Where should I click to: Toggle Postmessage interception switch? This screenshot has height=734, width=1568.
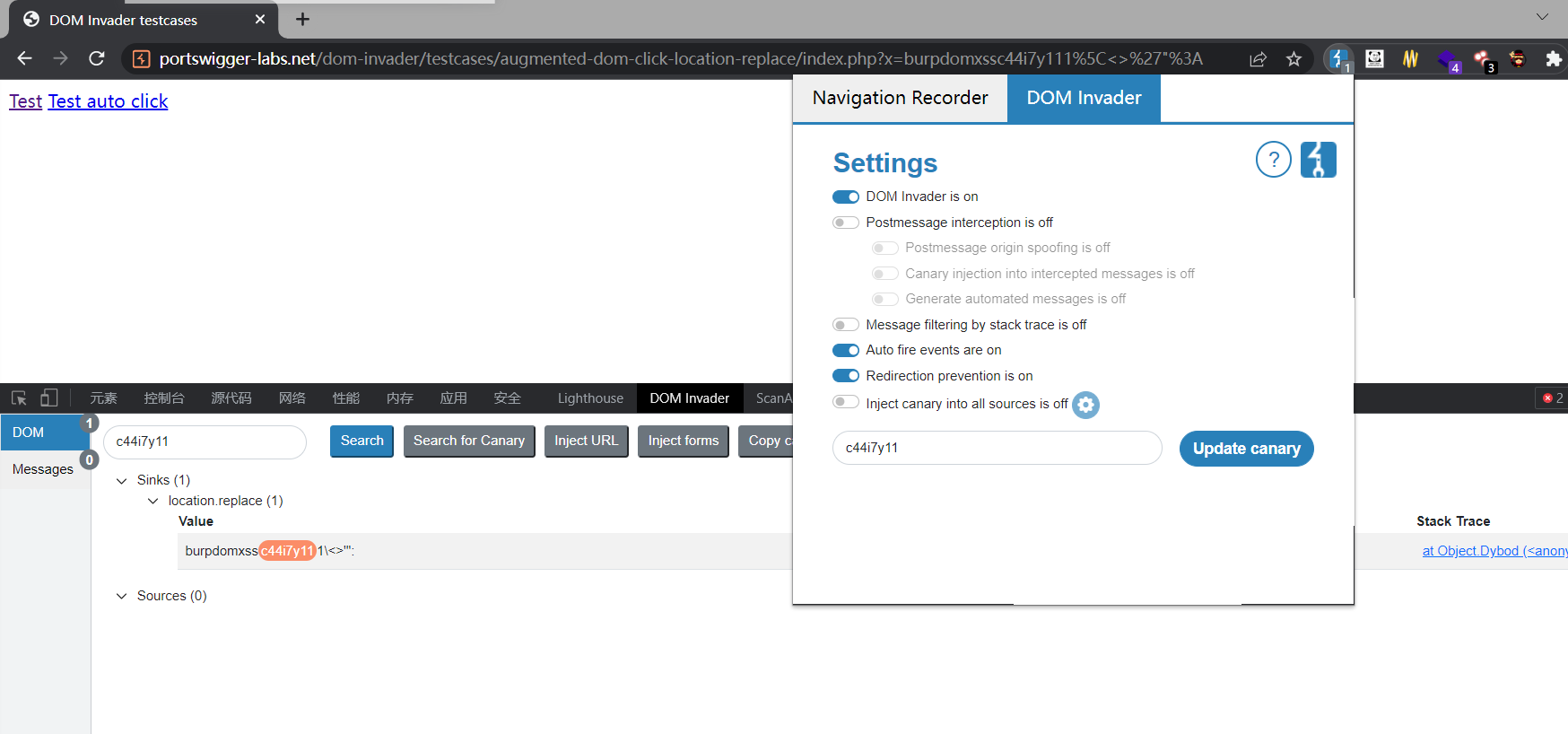(846, 223)
